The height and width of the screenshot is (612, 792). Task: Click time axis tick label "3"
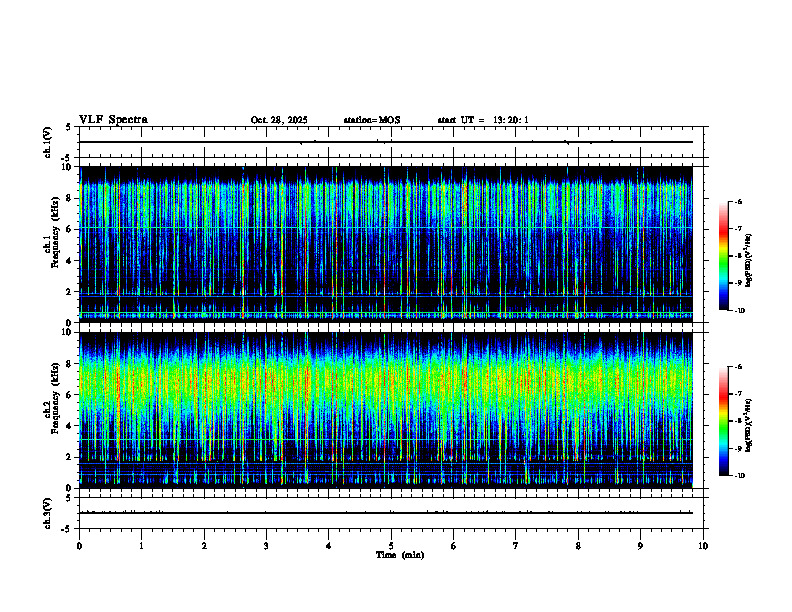266,546
